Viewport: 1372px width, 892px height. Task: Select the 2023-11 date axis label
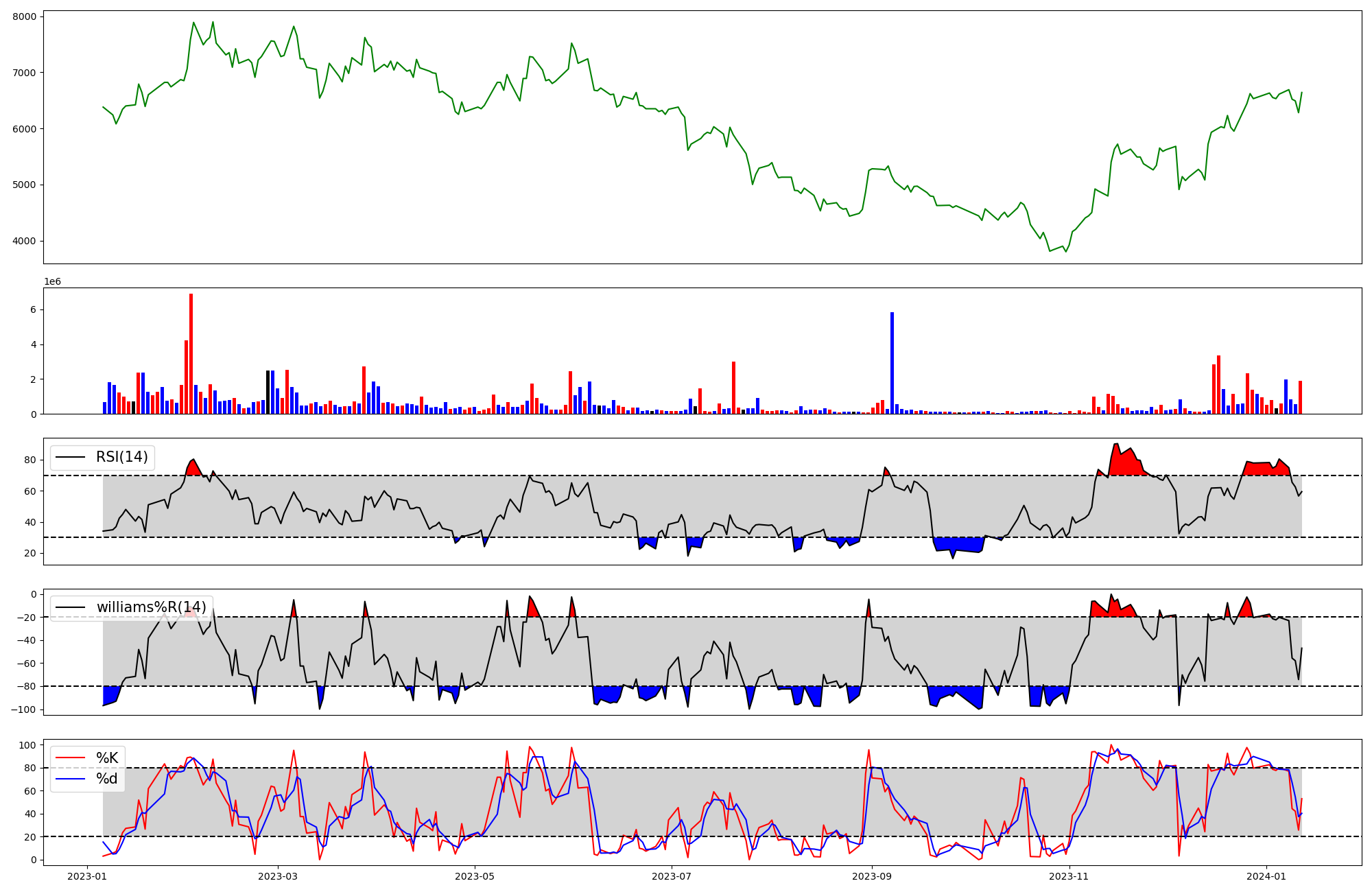pyautogui.click(x=1069, y=876)
